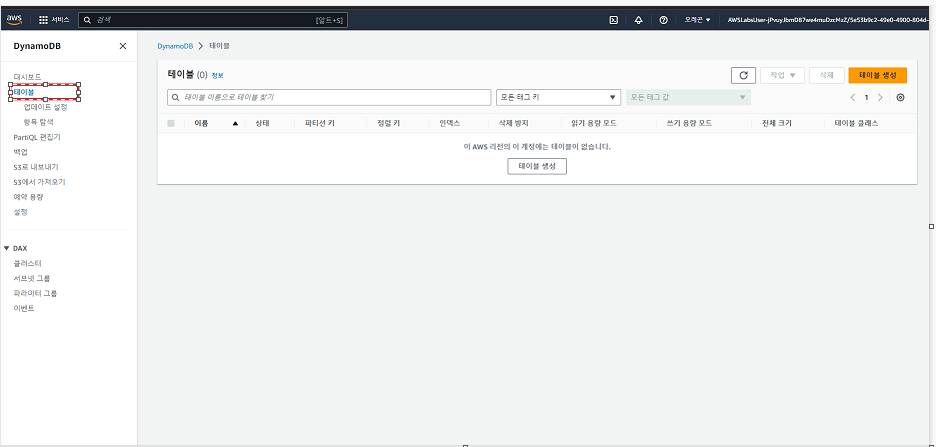Click the 전체 크기 column header
Screen dimensions: 936x447
[777, 124]
